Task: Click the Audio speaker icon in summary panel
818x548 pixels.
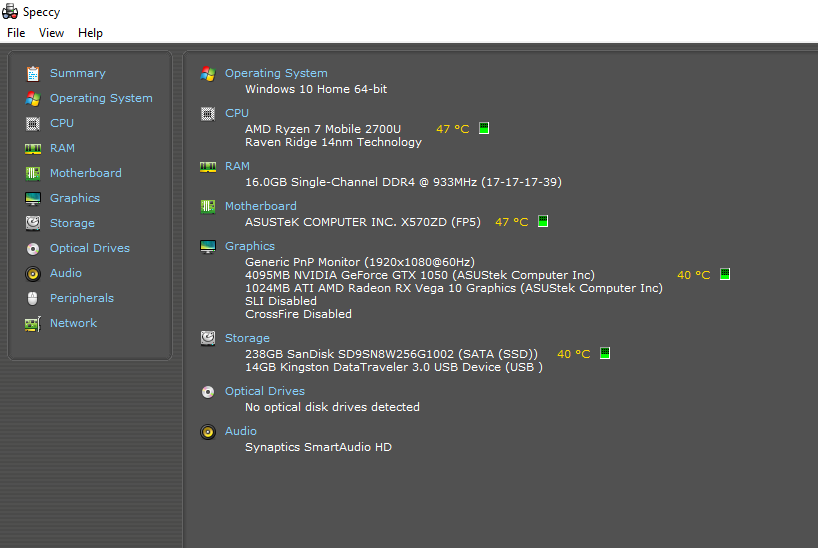Action: click(x=208, y=432)
